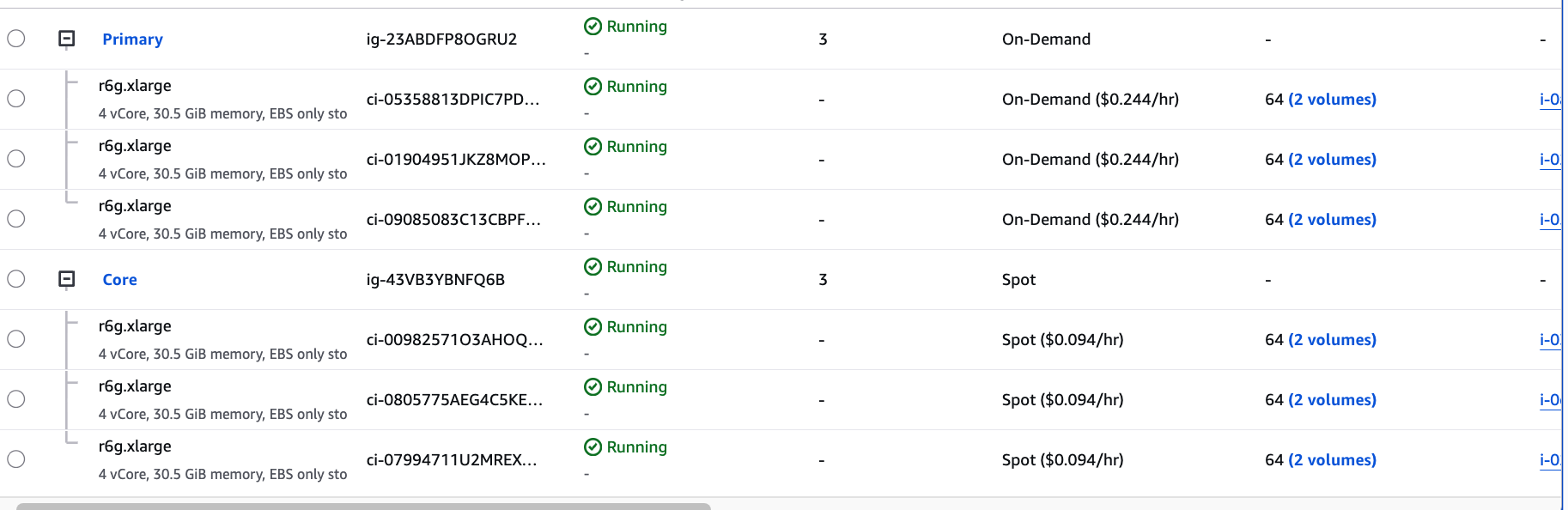
Task: Select radio for instance ci-07994711U2MREX
Action: [x=16, y=459]
